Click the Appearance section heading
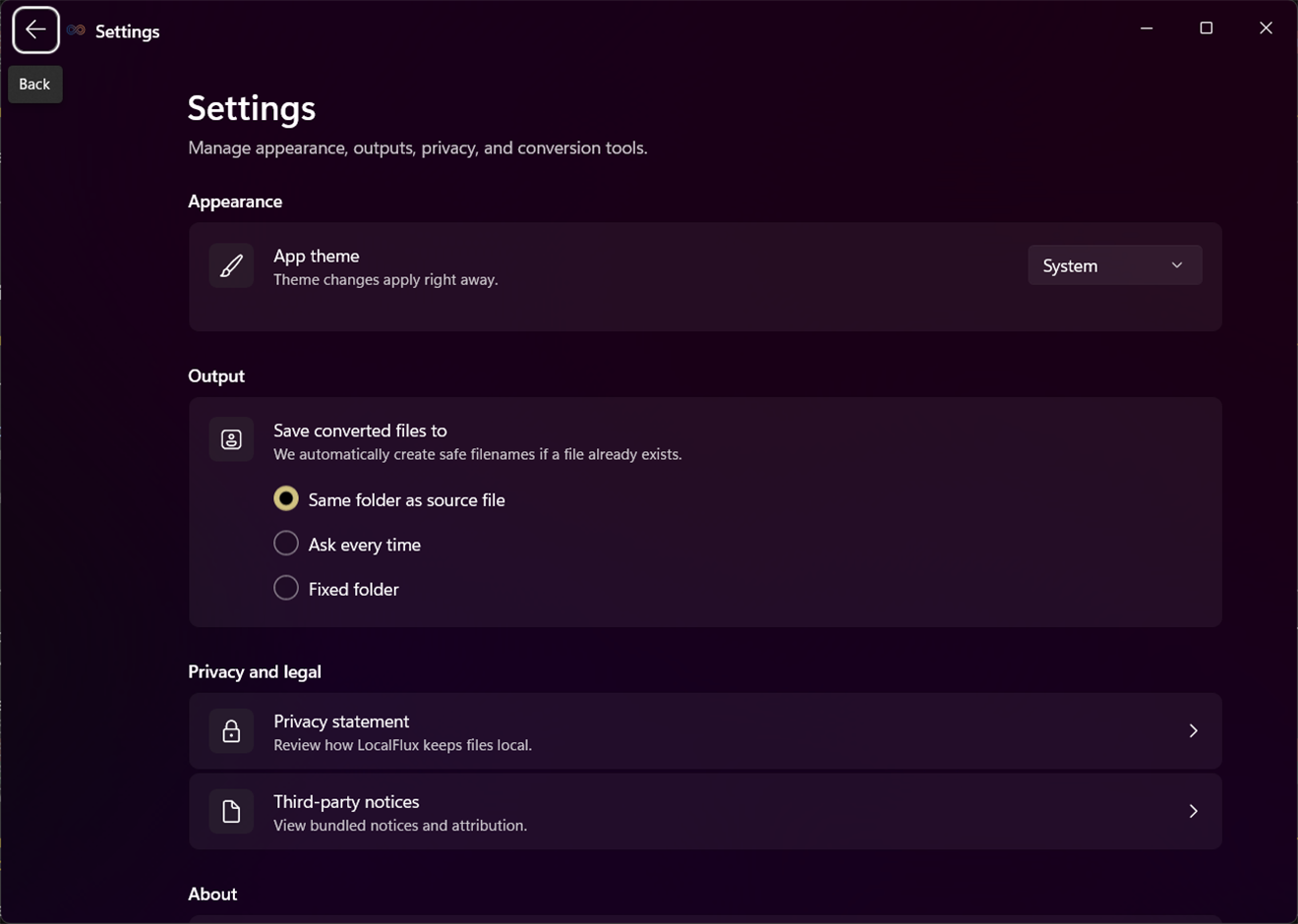 point(235,202)
